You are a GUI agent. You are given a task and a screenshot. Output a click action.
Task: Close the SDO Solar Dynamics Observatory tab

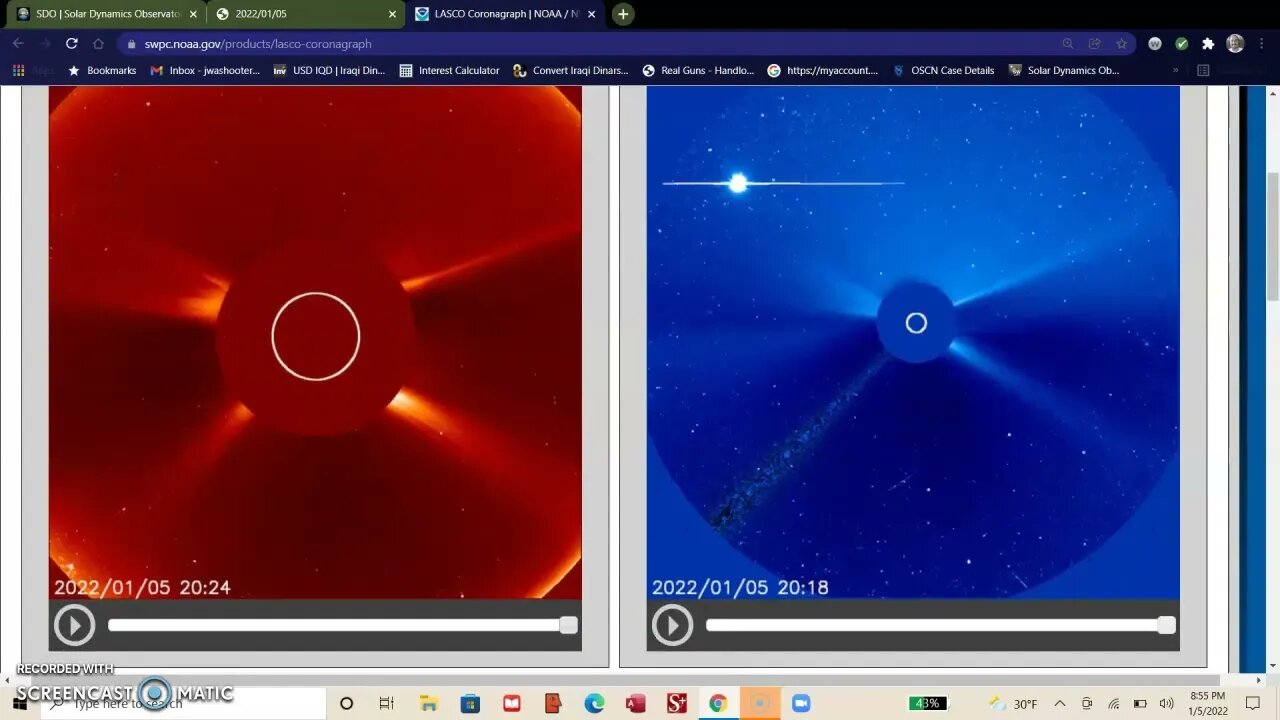pos(193,14)
